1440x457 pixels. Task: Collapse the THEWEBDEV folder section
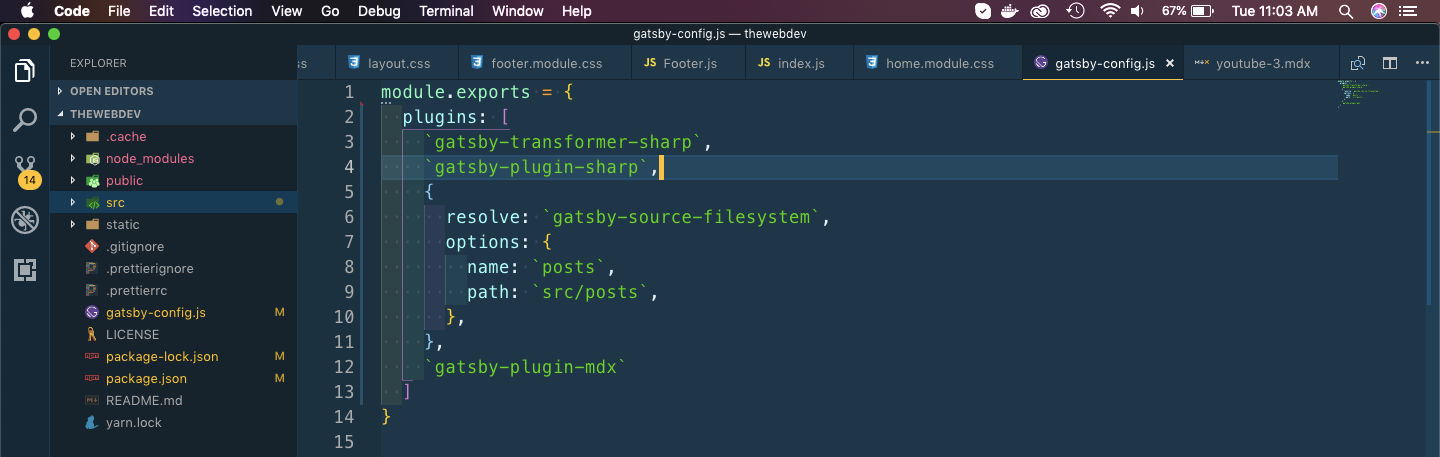[174, 114]
